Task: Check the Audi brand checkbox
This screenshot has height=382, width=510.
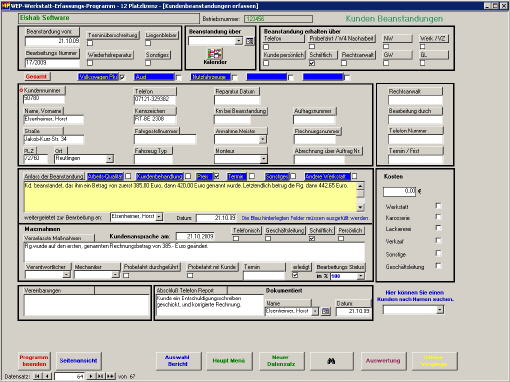Action: (179, 77)
